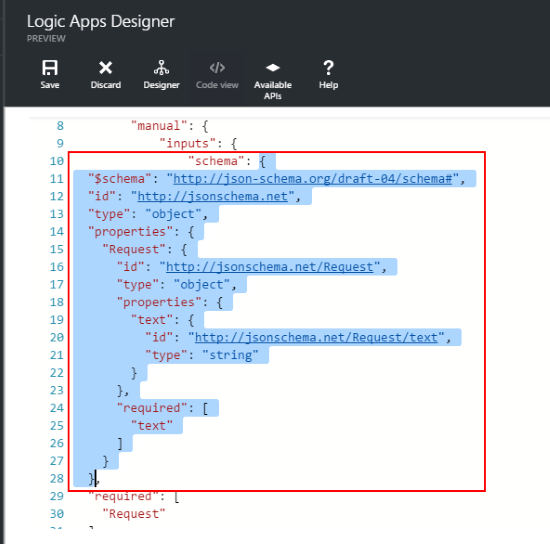The image size is (550, 544).
Task: Click line number 10 in the gutter
Action: pos(57,161)
